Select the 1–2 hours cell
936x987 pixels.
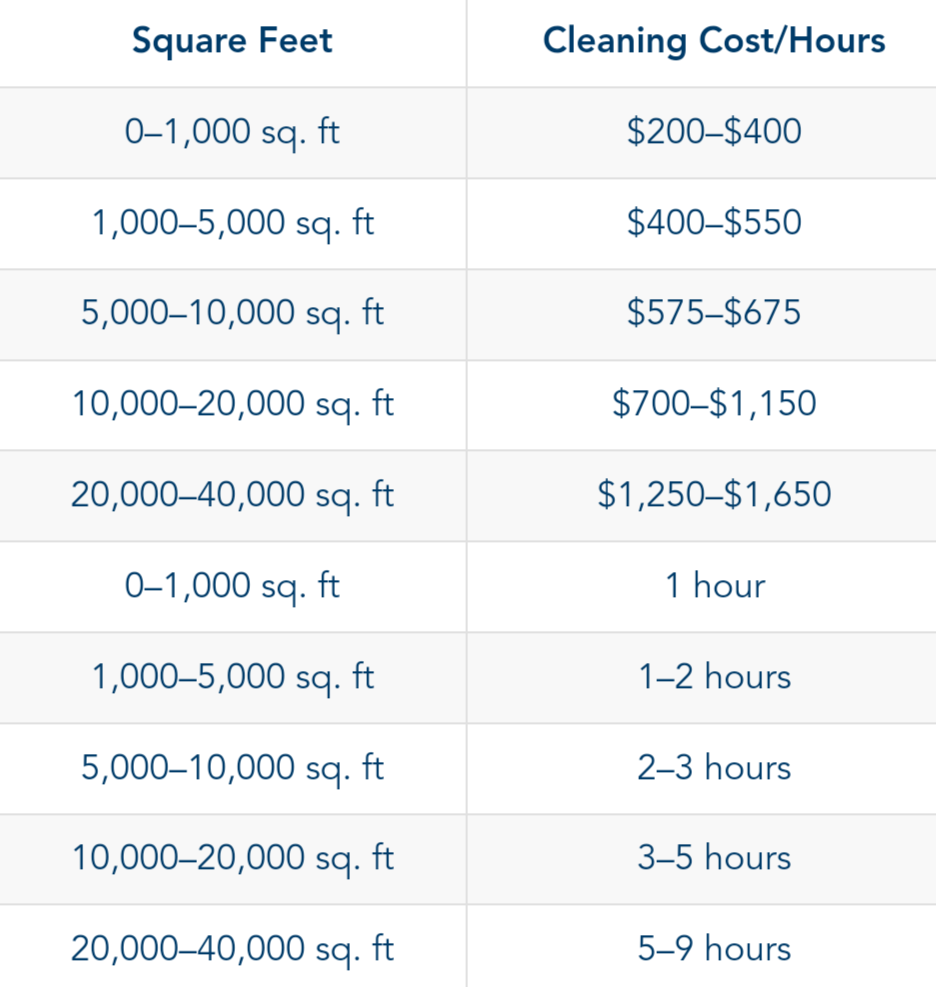click(714, 677)
